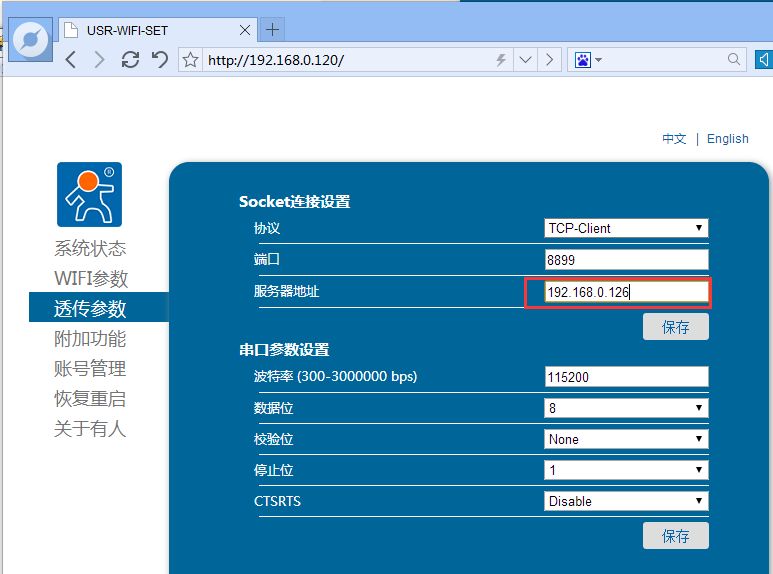Image resolution: width=773 pixels, height=574 pixels.
Task: Open the 校验位 None dropdown
Action: [x=626, y=439]
